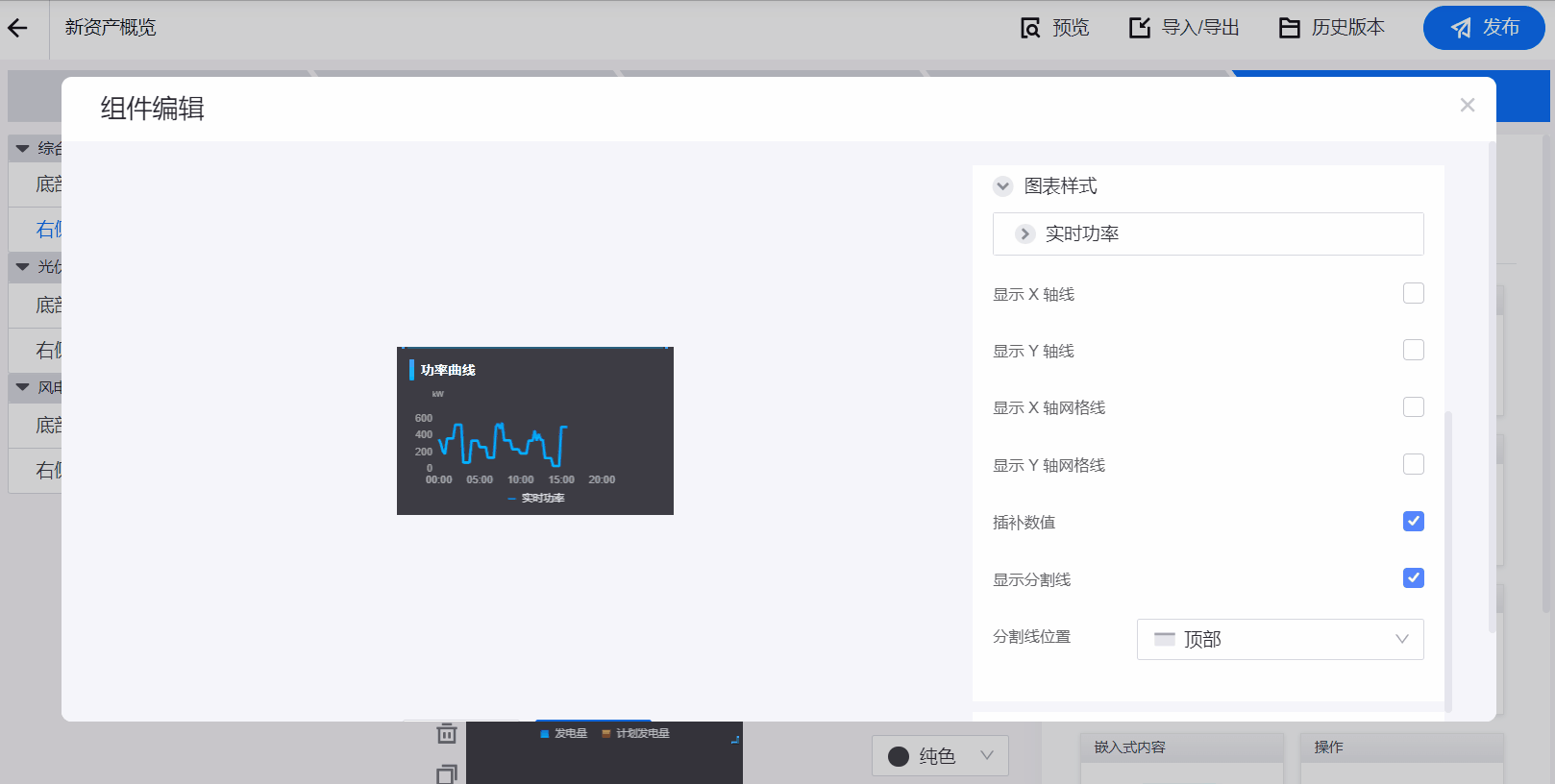Enable 显示 X 轴网格线 checkbox

1413,407
